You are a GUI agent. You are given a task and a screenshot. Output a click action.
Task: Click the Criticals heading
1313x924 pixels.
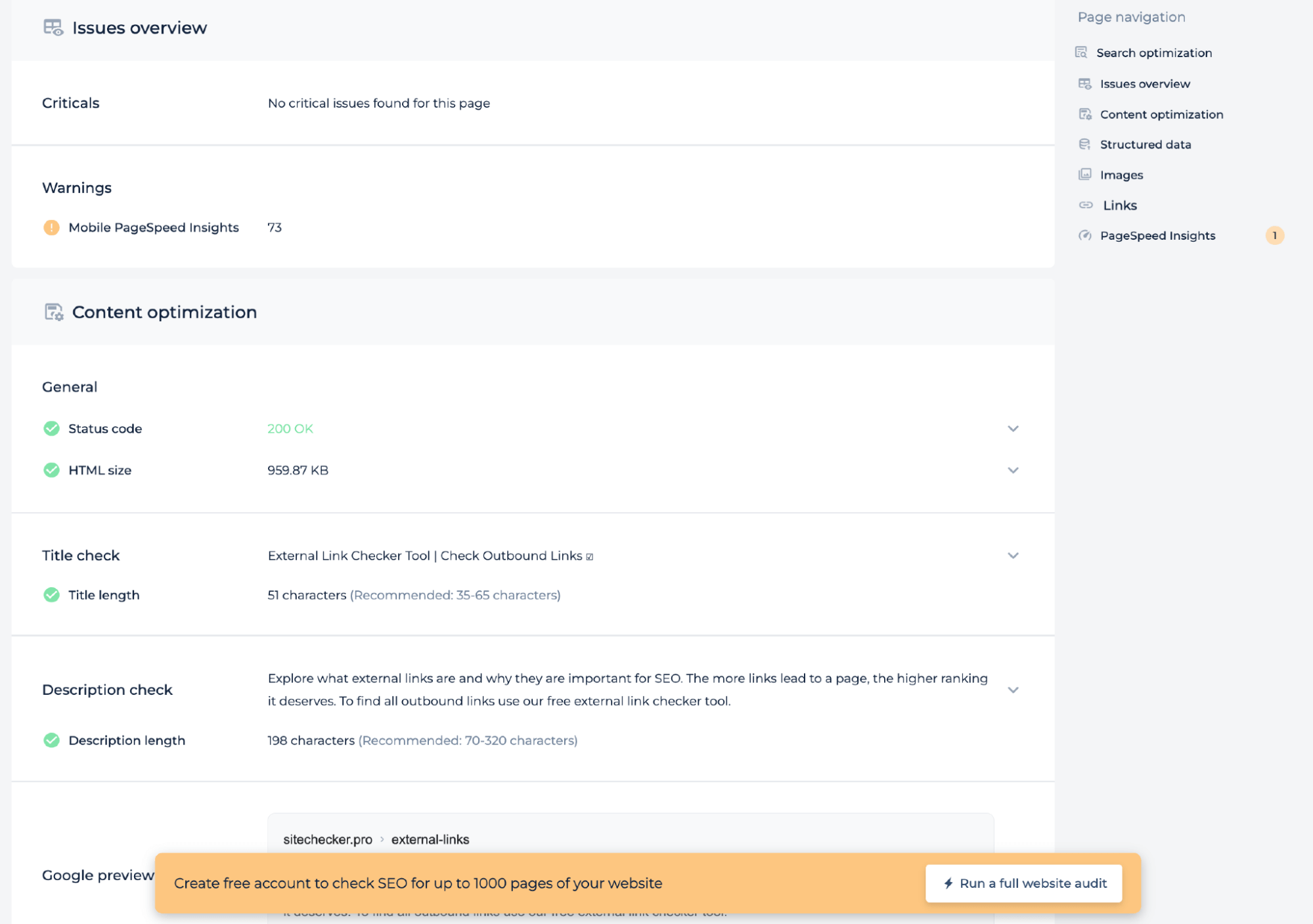click(x=70, y=103)
